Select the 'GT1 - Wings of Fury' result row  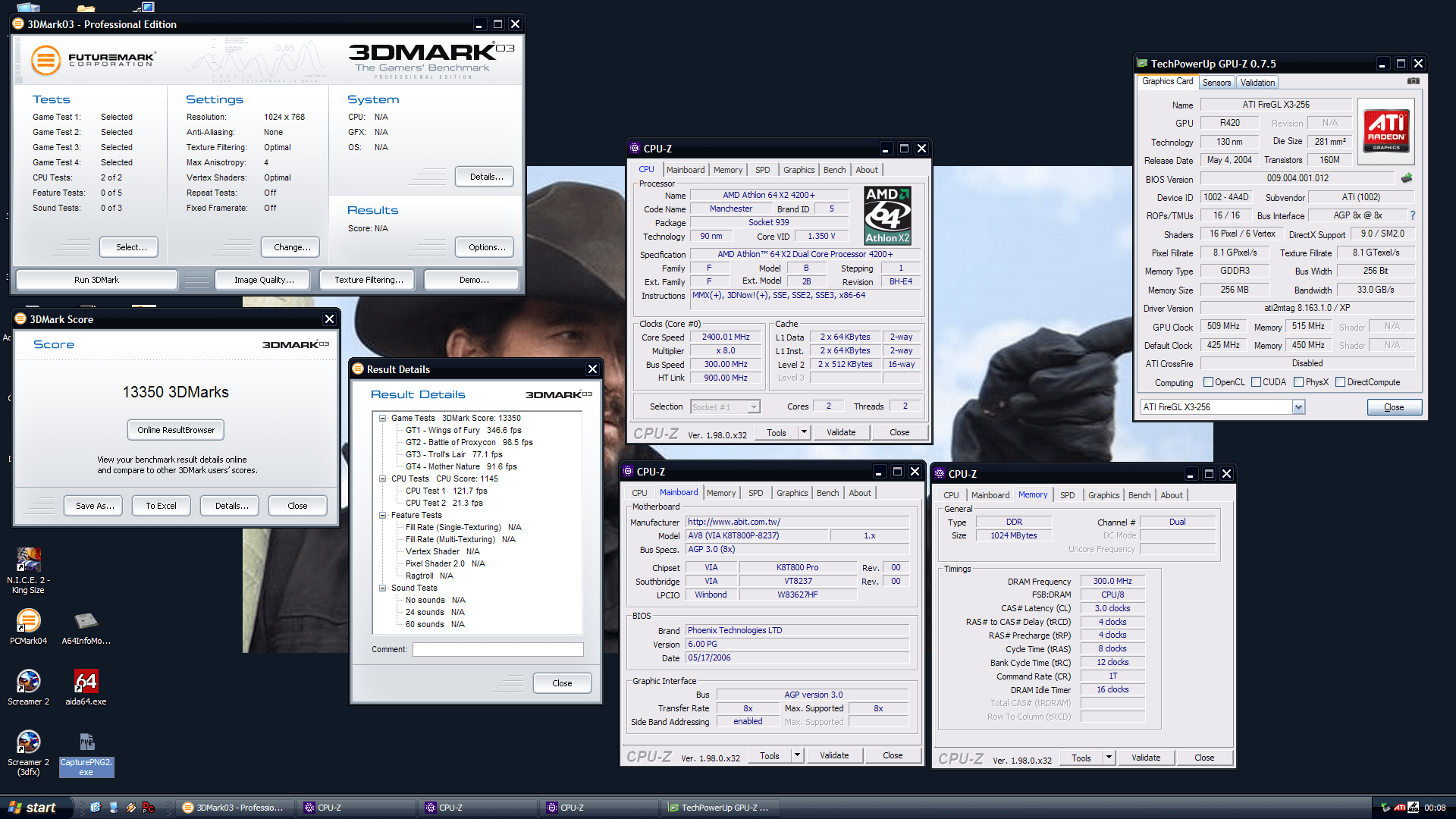463,430
